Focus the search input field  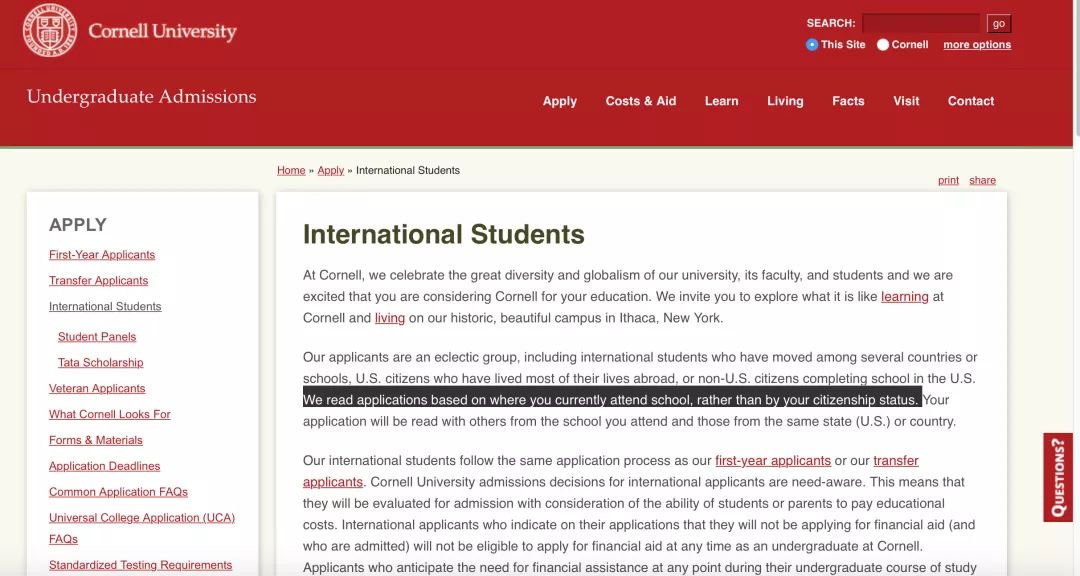(x=920, y=23)
